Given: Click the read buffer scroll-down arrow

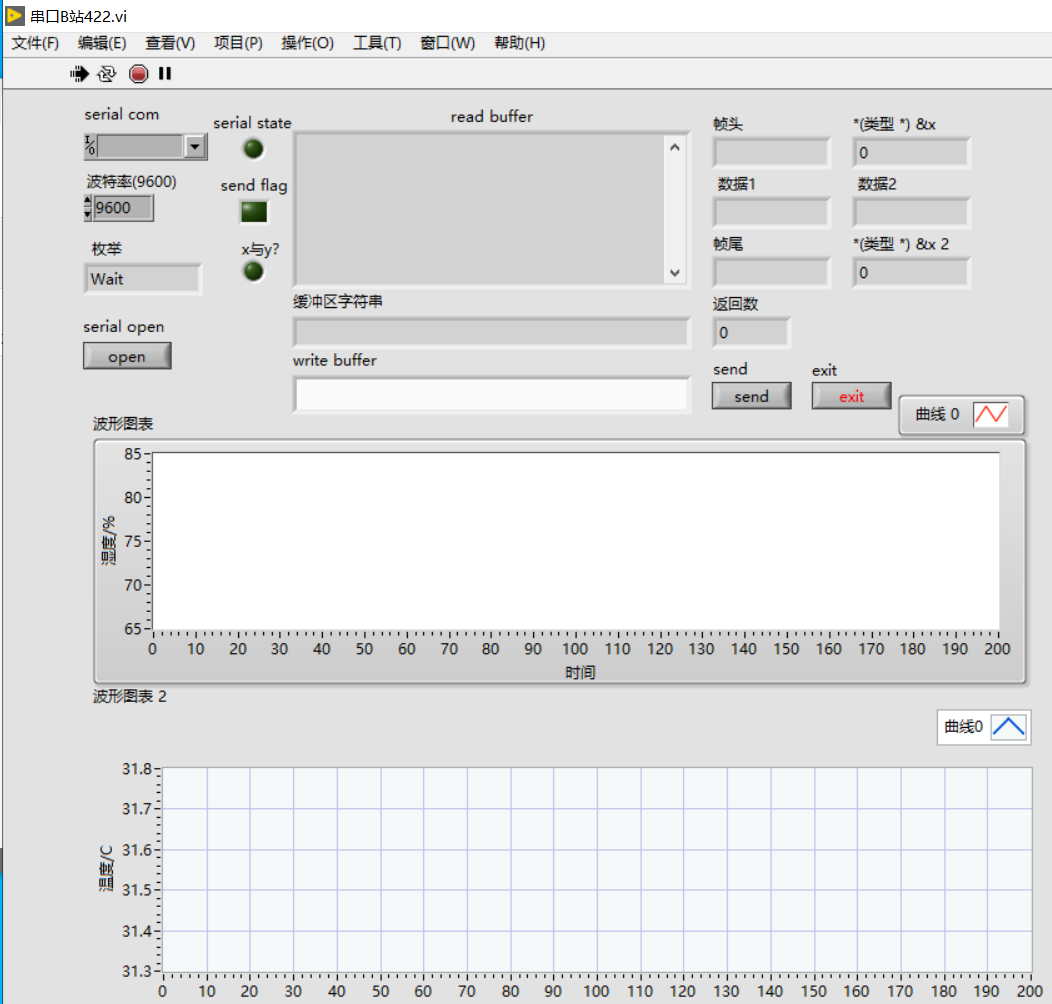Looking at the screenshot, I should point(675,272).
